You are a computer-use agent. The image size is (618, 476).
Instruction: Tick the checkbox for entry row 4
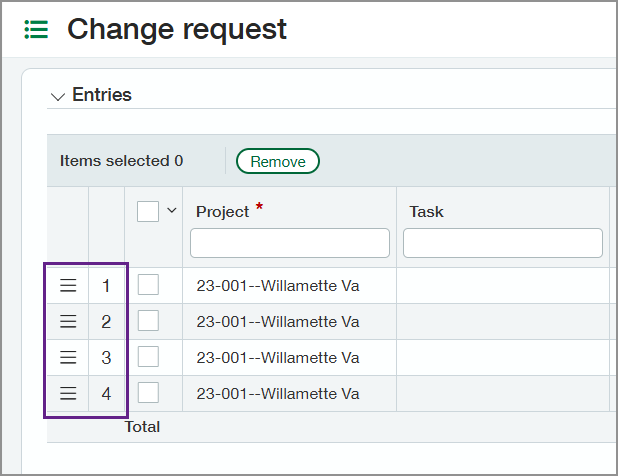(x=148, y=394)
